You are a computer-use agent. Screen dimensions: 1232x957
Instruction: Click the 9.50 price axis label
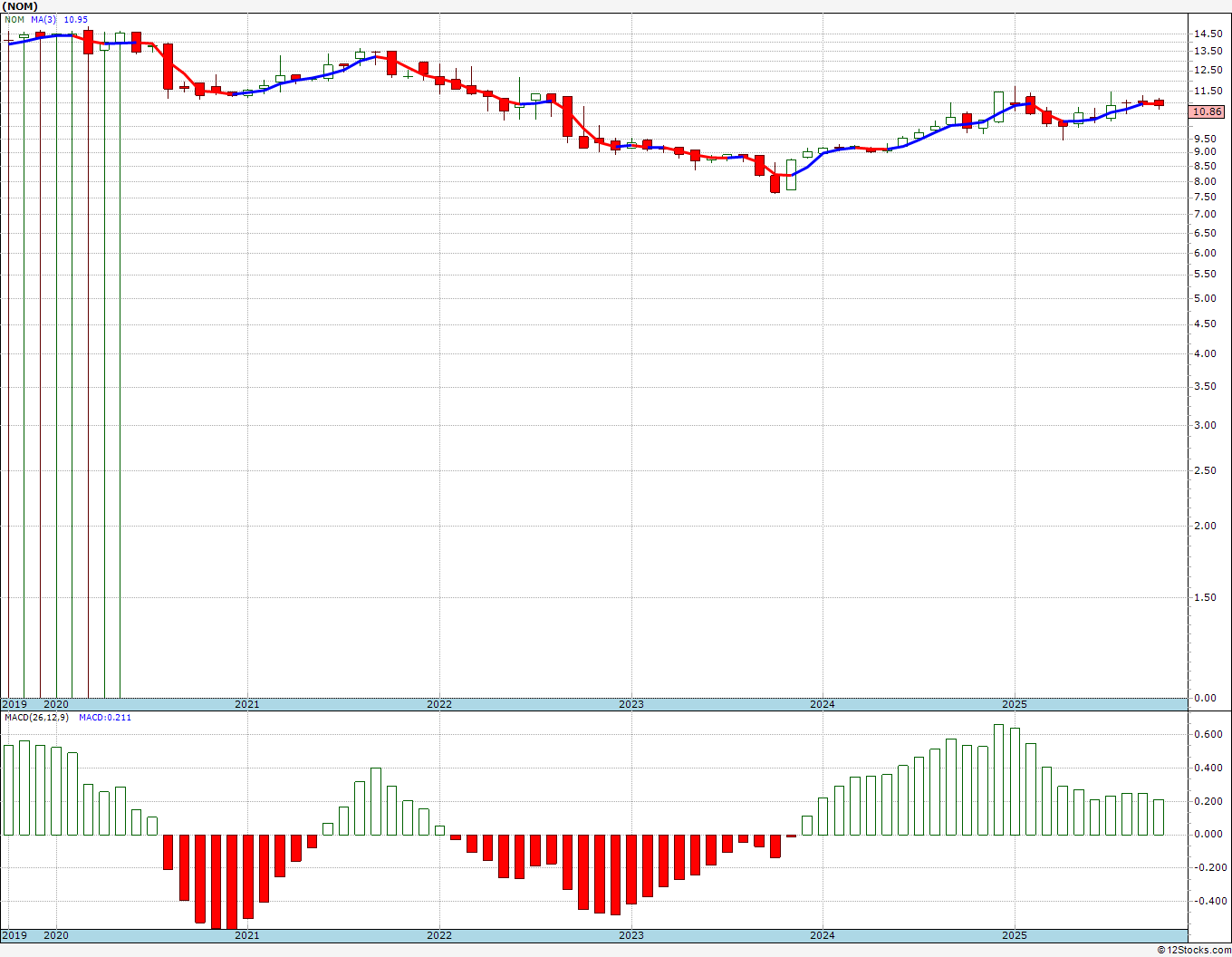pos(1207,138)
